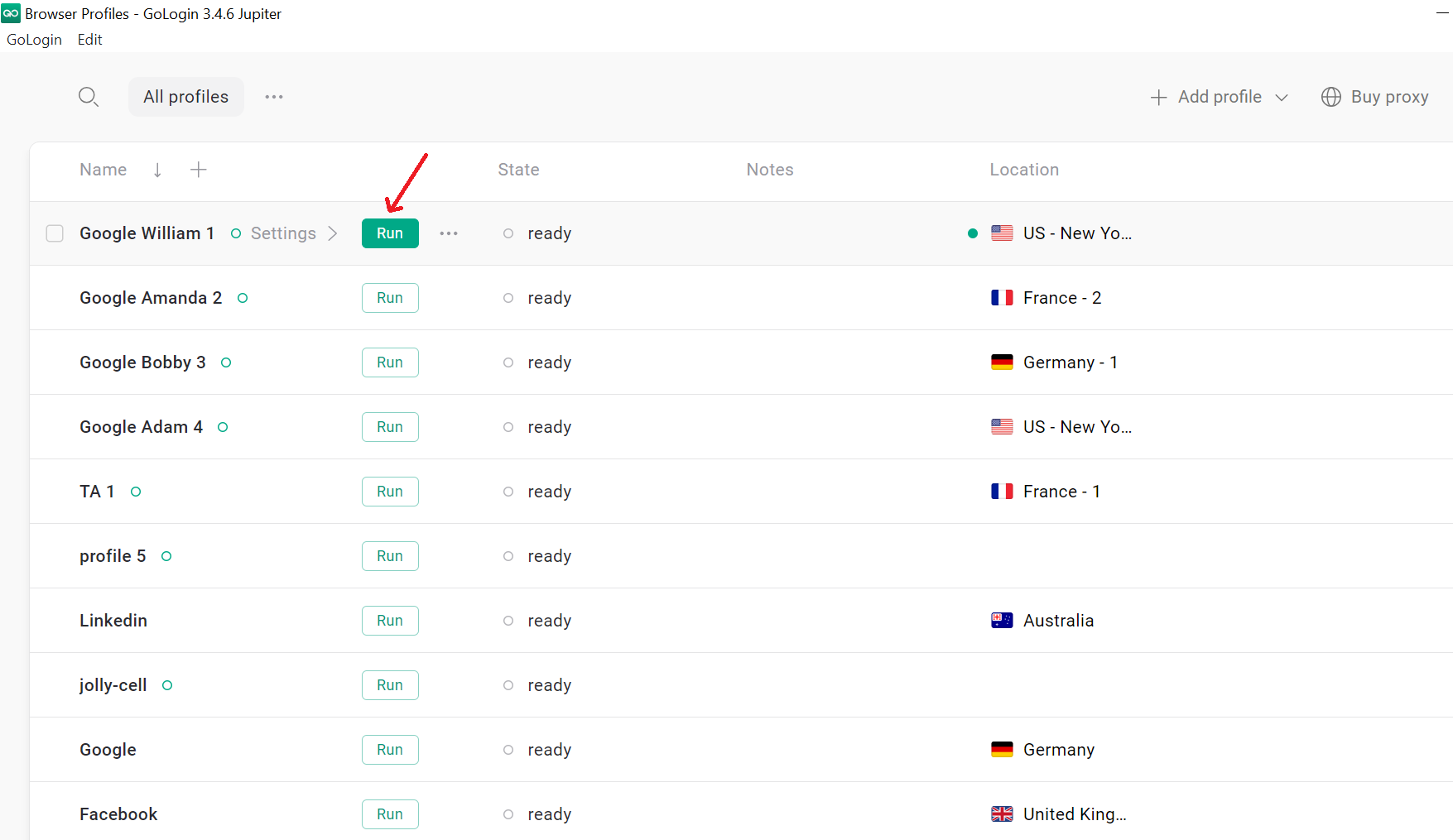Click the US flag on Google Adam 4 row
Viewport: 1453px width, 840px height.
point(1002,427)
